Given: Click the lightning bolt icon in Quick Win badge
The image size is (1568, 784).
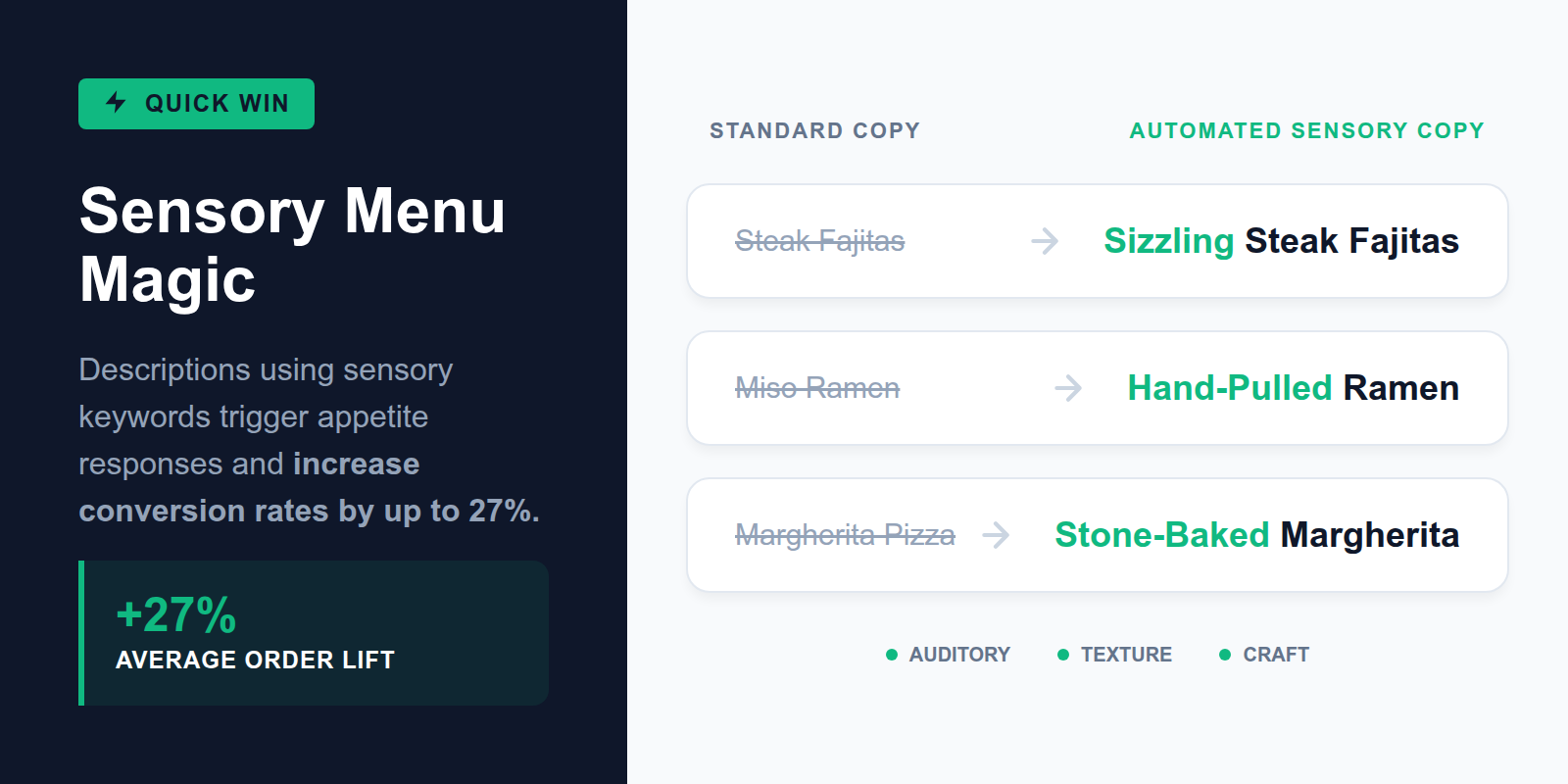Looking at the screenshot, I should [116, 102].
